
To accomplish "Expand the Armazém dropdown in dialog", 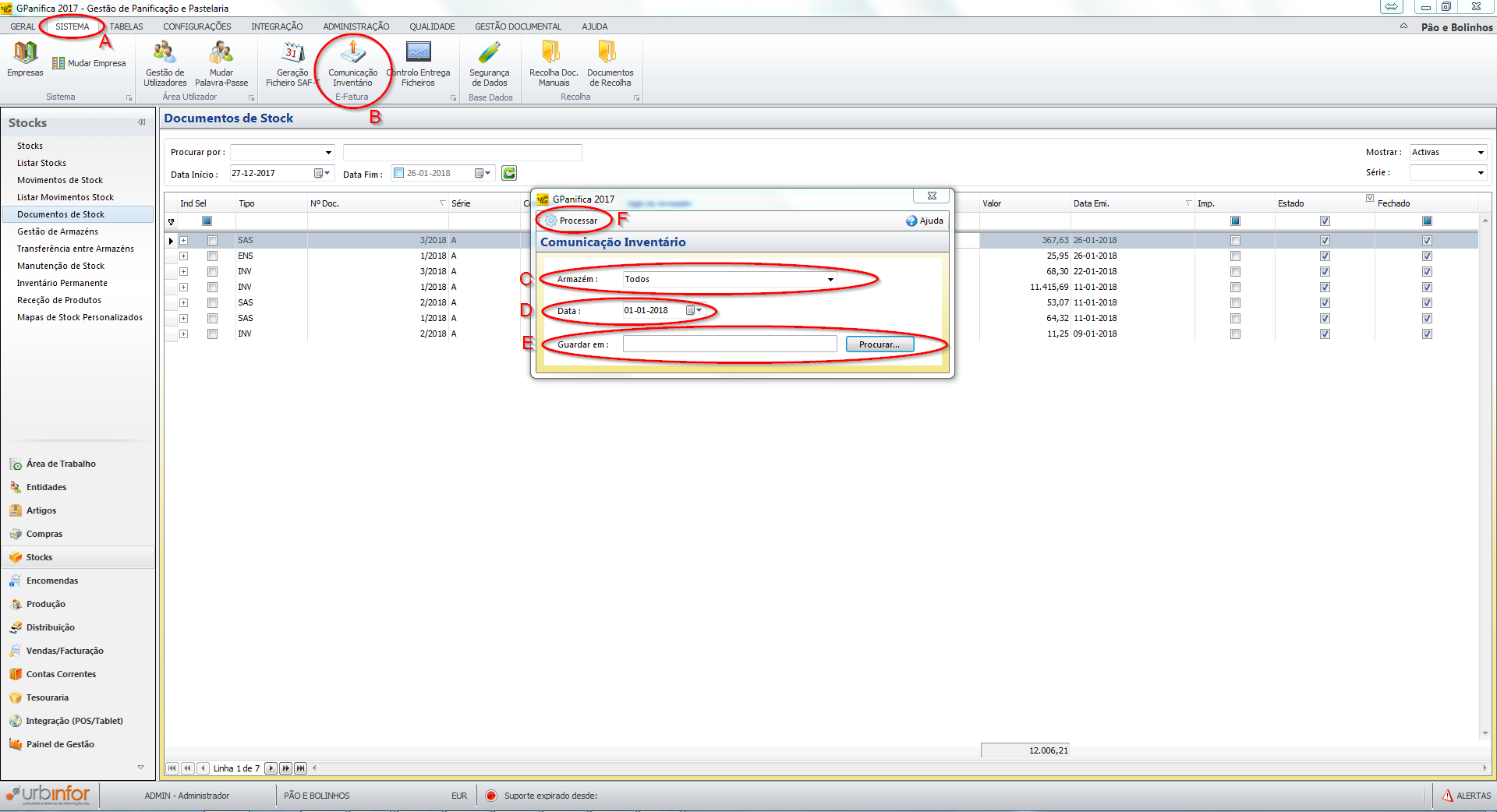I will coord(830,279).
